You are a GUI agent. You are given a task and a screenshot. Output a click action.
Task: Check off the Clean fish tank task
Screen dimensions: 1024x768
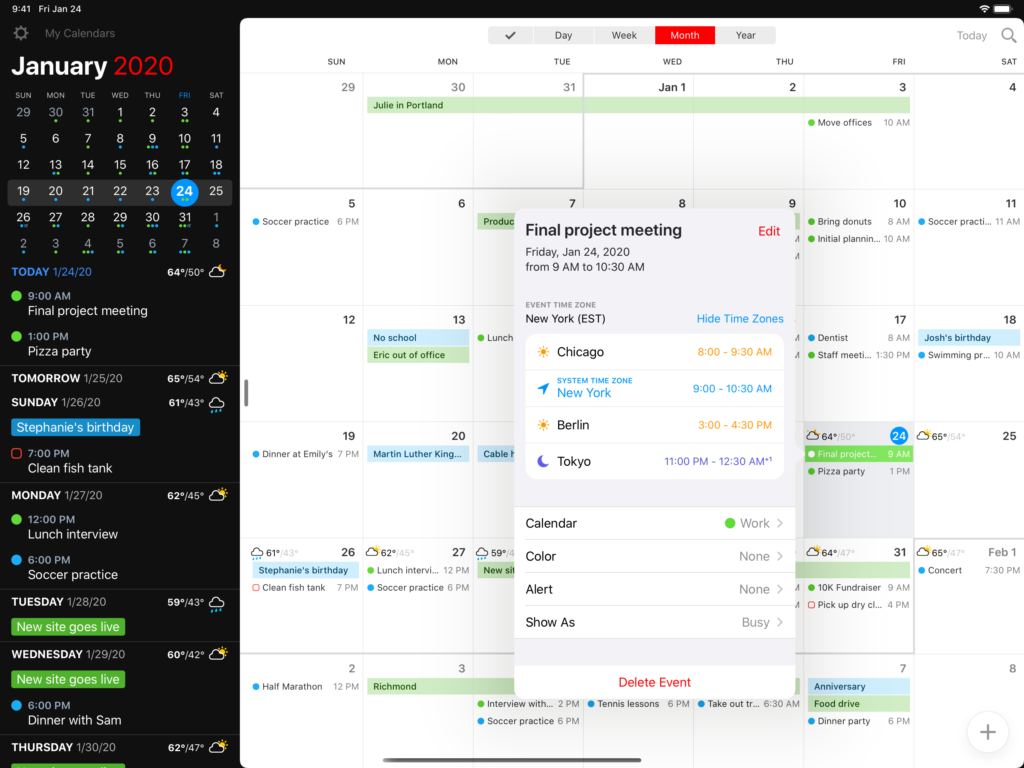tap(16, 454)
